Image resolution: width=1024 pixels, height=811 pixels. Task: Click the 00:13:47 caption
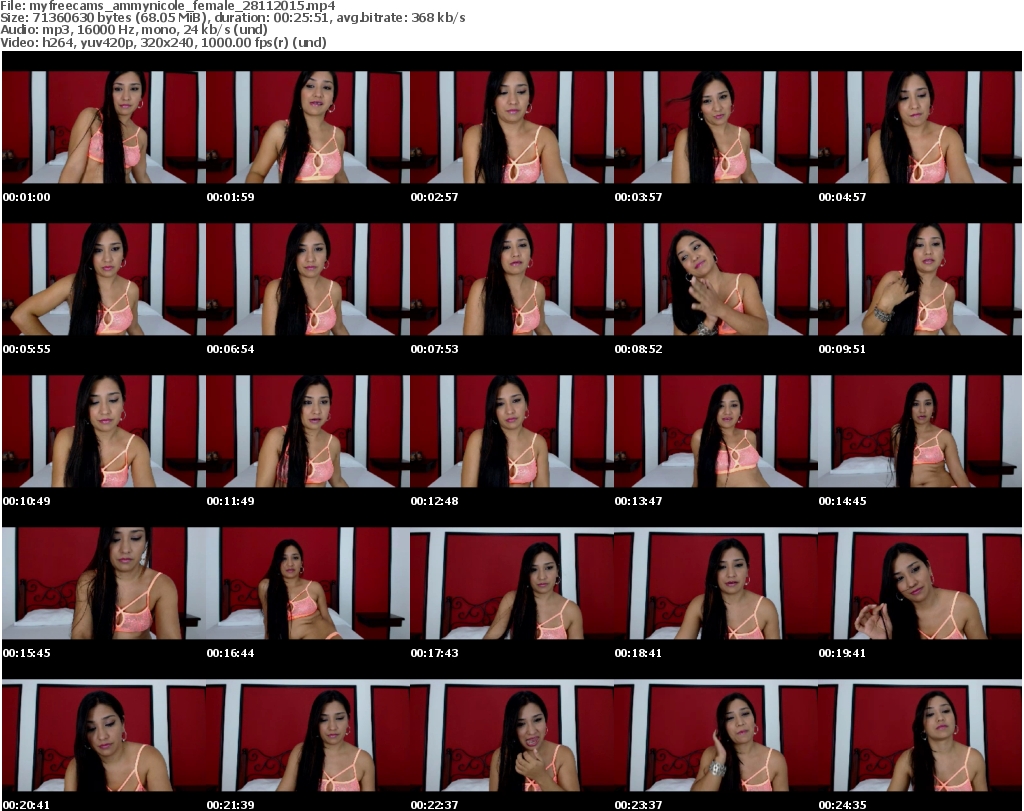(638, 501)
